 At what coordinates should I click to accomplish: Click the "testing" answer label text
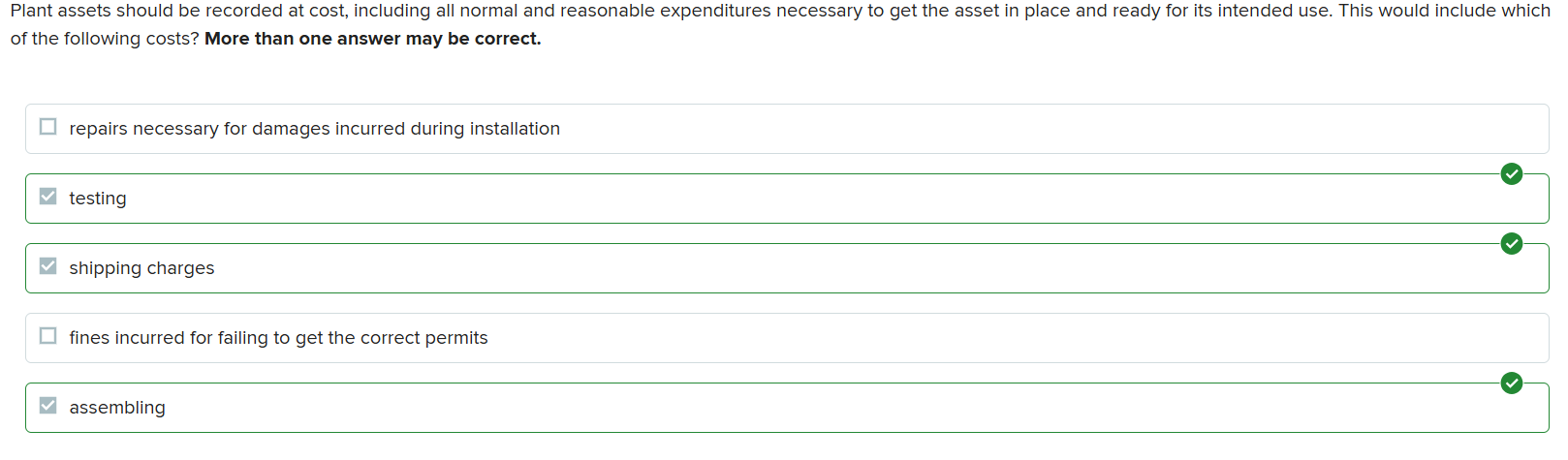pyautogui.click(x=98, y=199)
